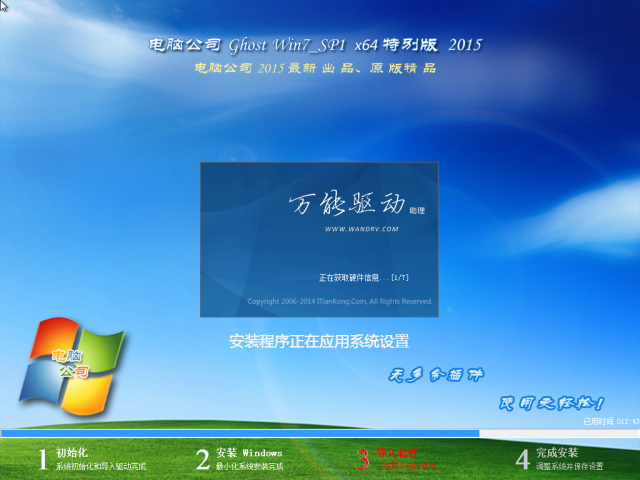640x480 pixels.
Task: Select the large numeral 4 step marker
Action: point(522,459)
